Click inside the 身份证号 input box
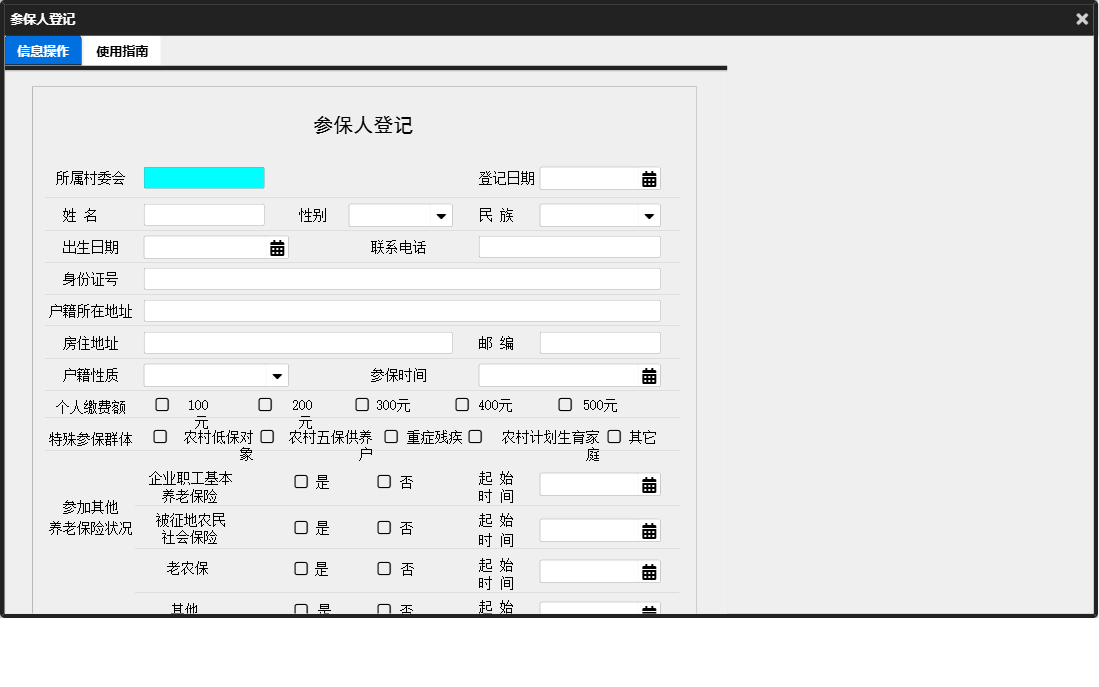Screen dimensions: 1099x687 click(400, 278)
